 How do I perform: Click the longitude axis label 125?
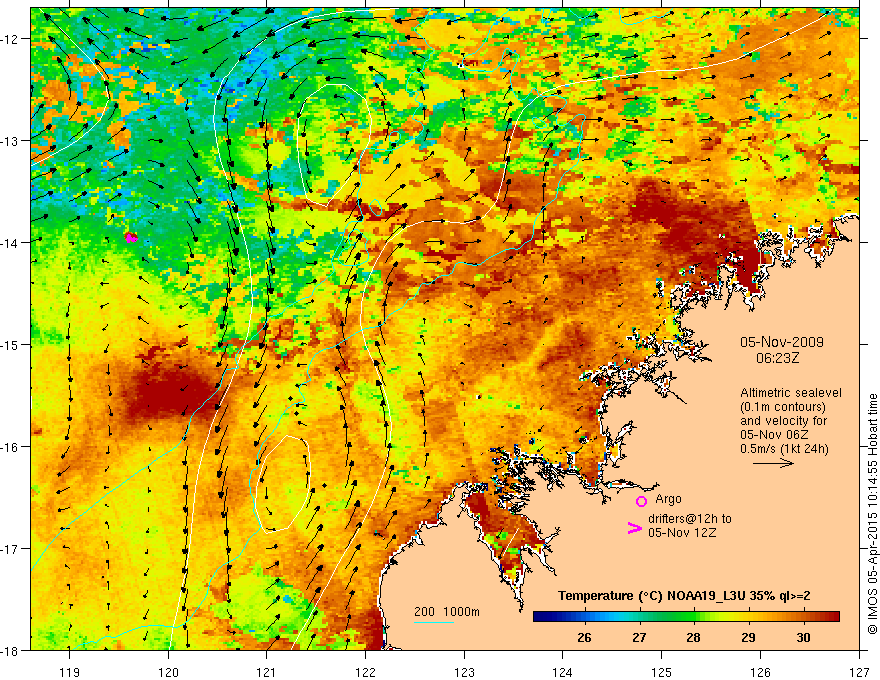point(662,672)
